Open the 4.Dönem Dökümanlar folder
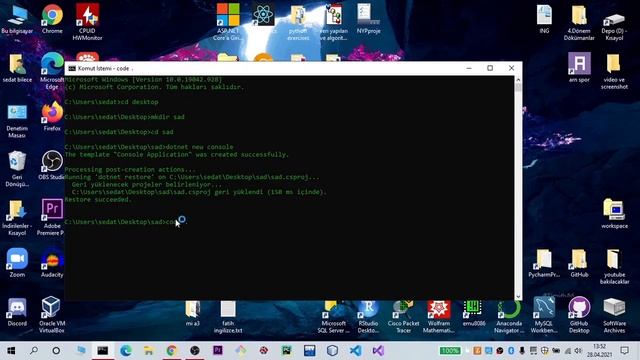The width and height of the screenshot is (640, 360). click(579, 22)
